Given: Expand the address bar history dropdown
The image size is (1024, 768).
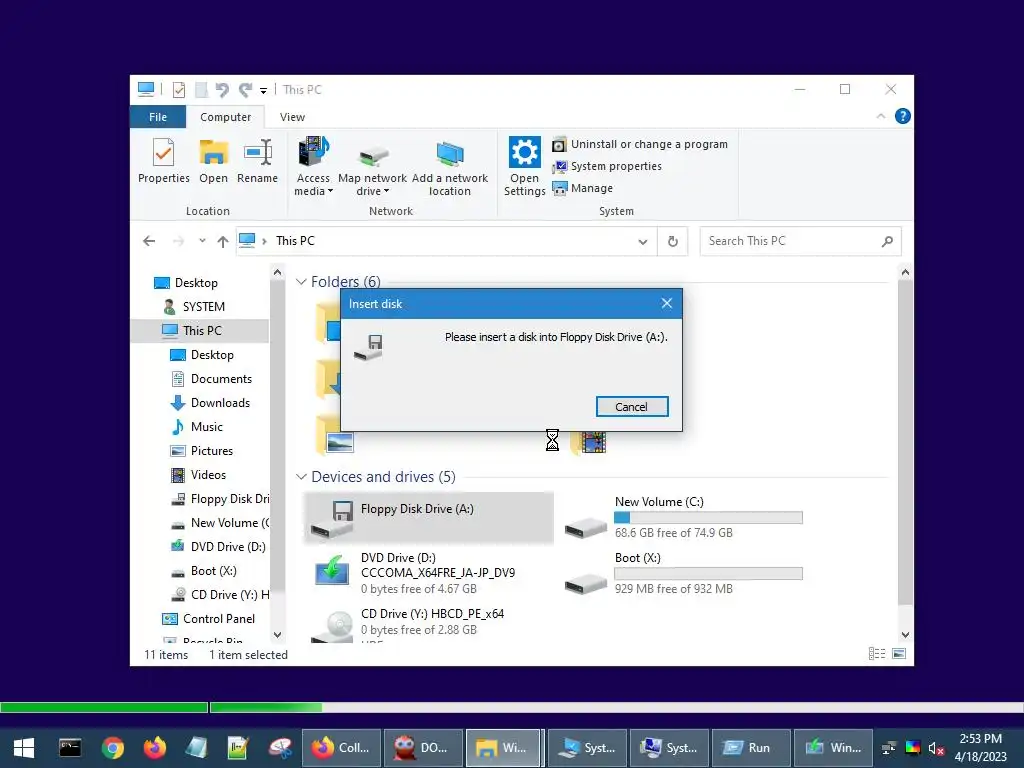Looking at the screenshot, I should [x=643, y=242].
